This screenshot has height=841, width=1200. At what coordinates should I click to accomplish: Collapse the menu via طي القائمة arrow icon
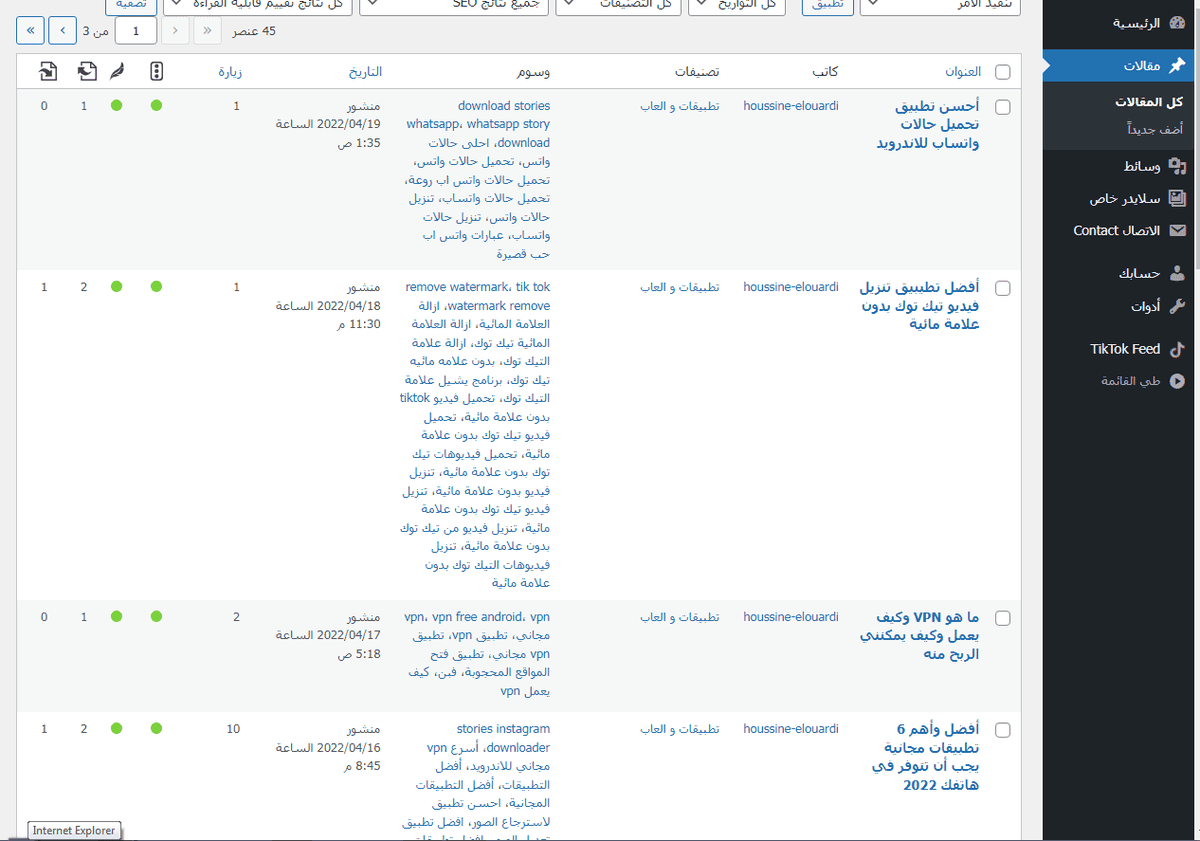(1177, 381)
